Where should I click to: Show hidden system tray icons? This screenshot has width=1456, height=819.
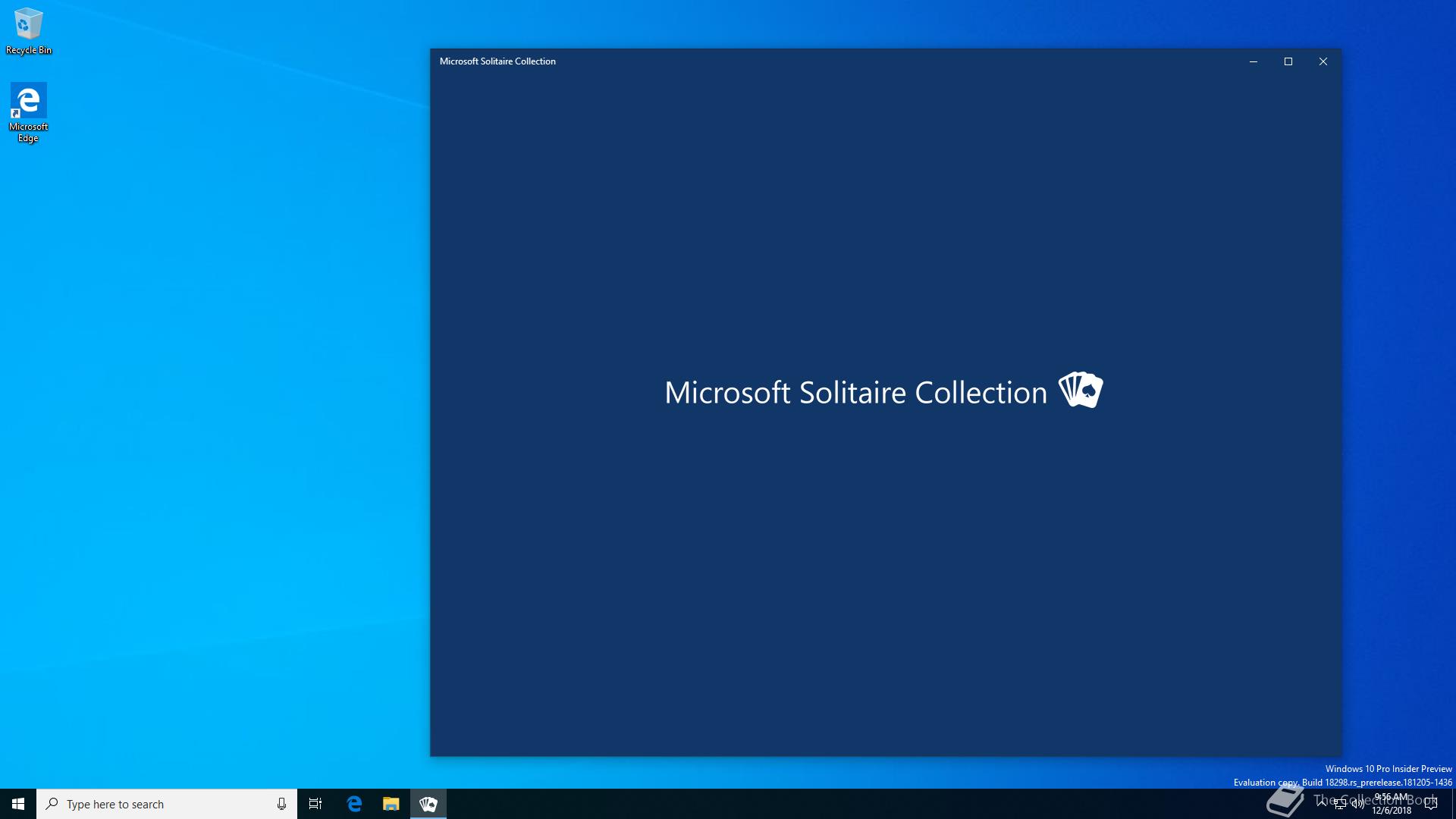[x=1322, y=804]
